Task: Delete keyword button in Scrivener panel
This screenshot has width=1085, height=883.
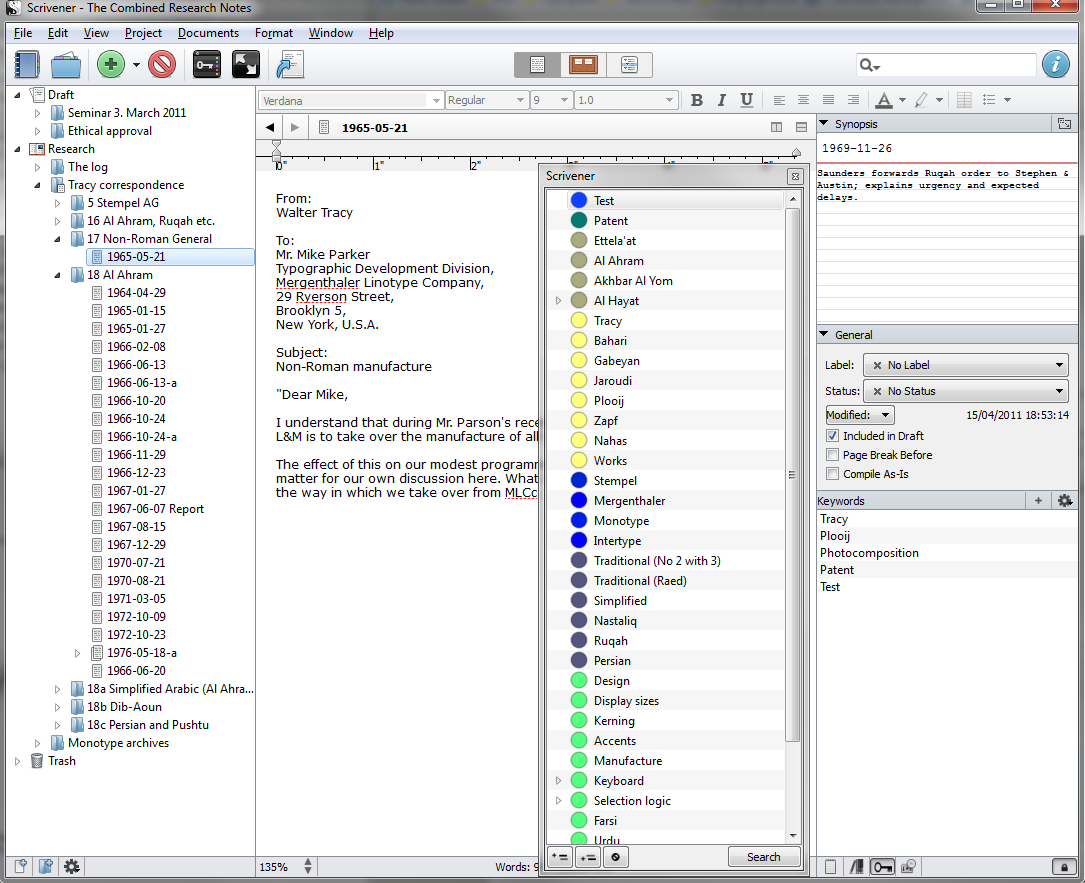Action: [615, 857]
